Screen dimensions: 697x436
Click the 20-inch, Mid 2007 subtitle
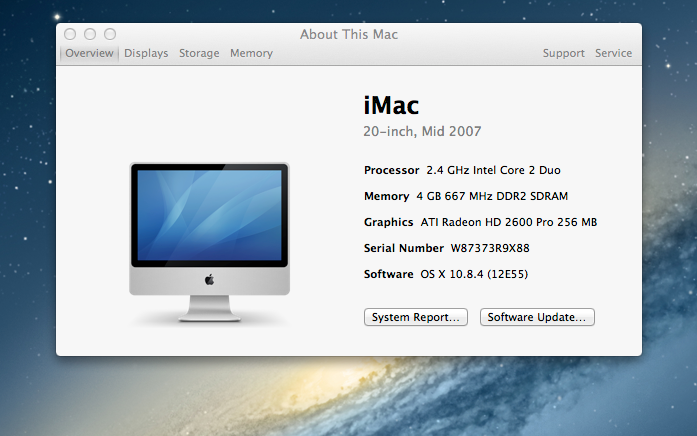point(422,132)
